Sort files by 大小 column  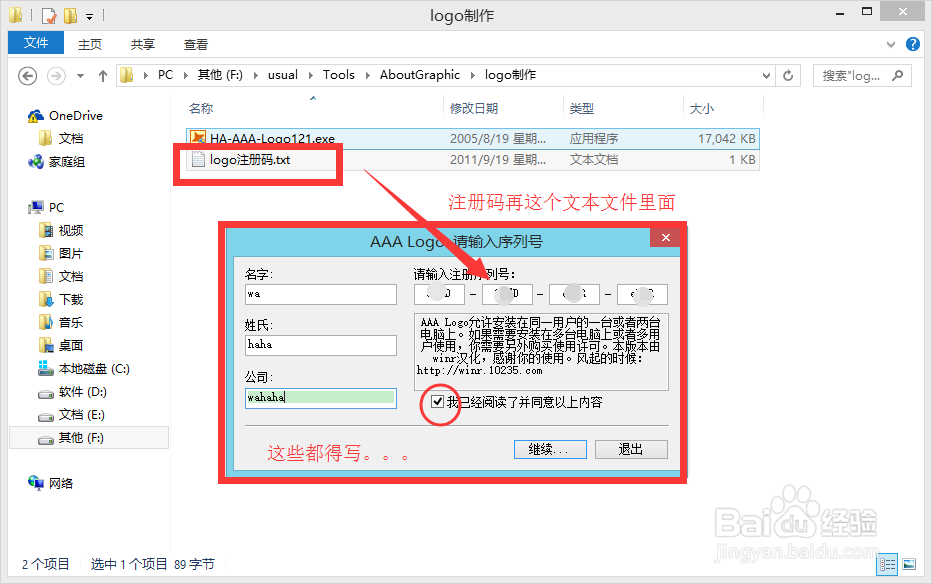click(701, 109)
